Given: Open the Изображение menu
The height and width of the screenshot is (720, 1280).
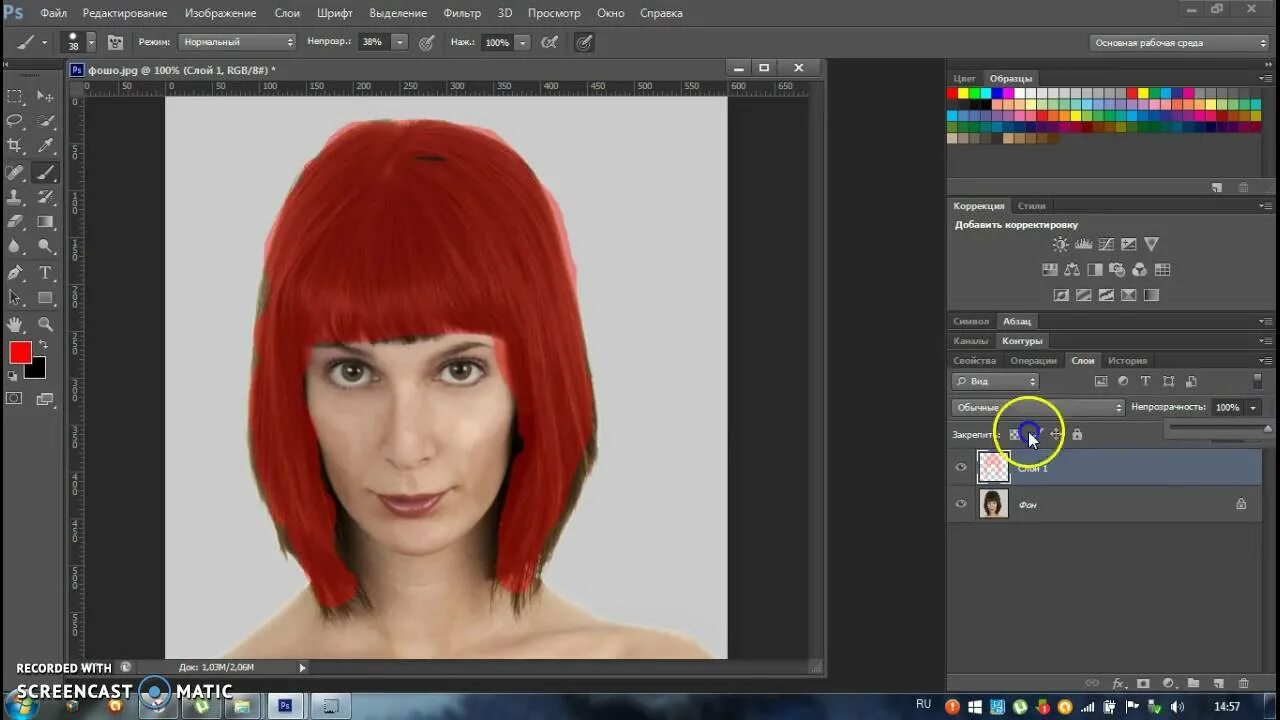Looking at the screenshot, I should [x=220, y=13].
